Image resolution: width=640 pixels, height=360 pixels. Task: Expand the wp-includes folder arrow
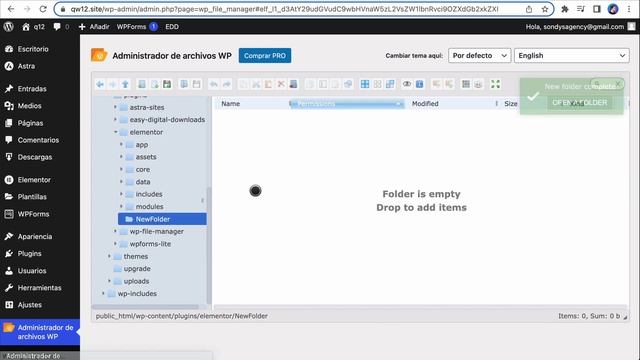click(103, 293)
